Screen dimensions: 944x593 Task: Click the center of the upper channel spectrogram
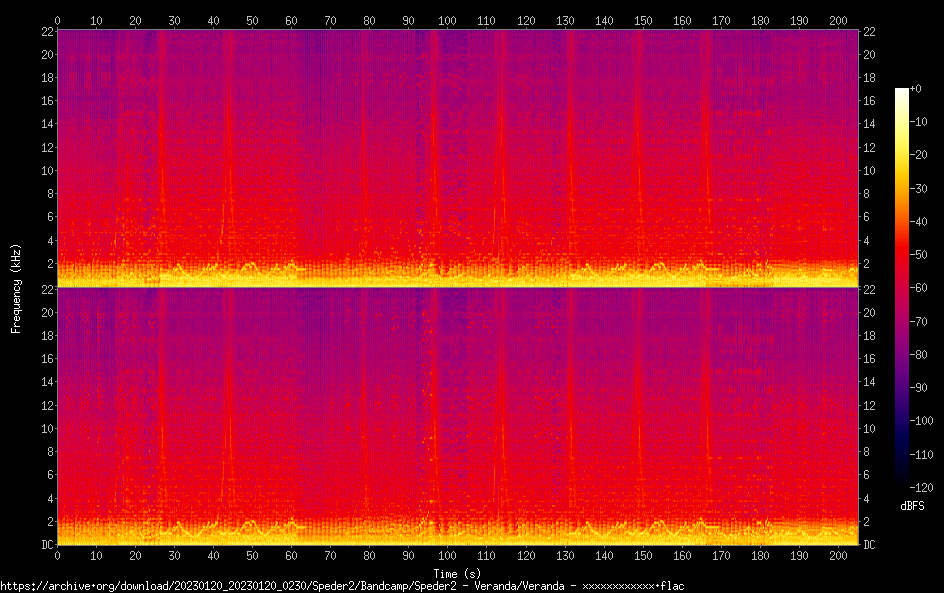[457, 158]
